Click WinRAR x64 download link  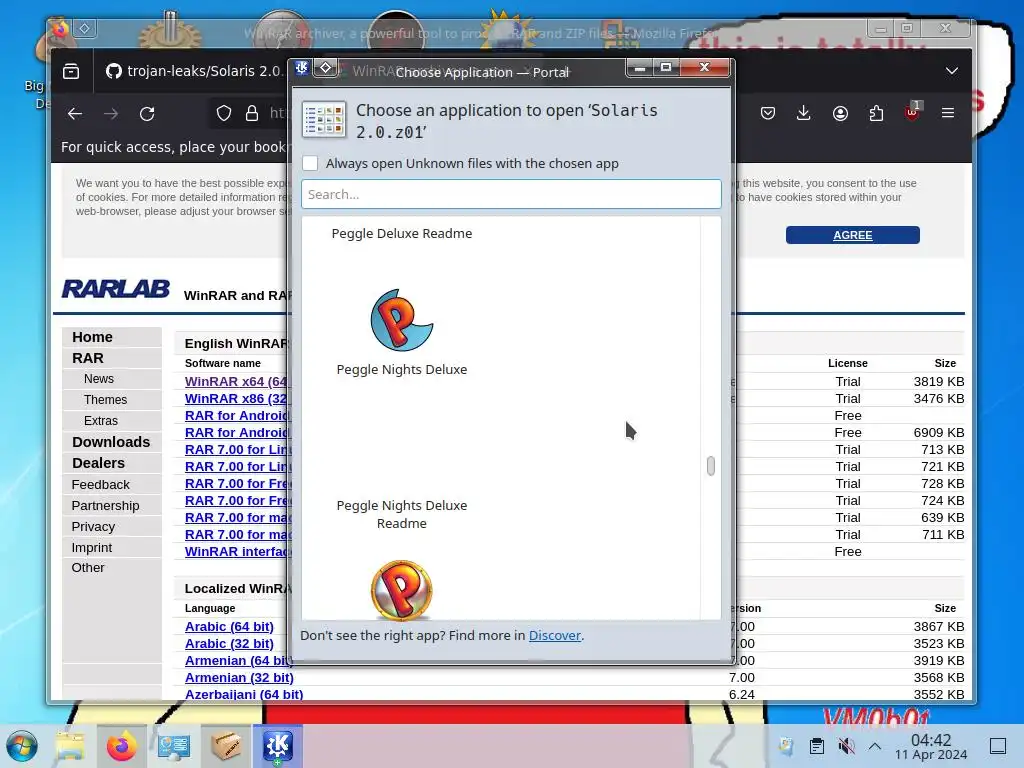pos(236,381)
